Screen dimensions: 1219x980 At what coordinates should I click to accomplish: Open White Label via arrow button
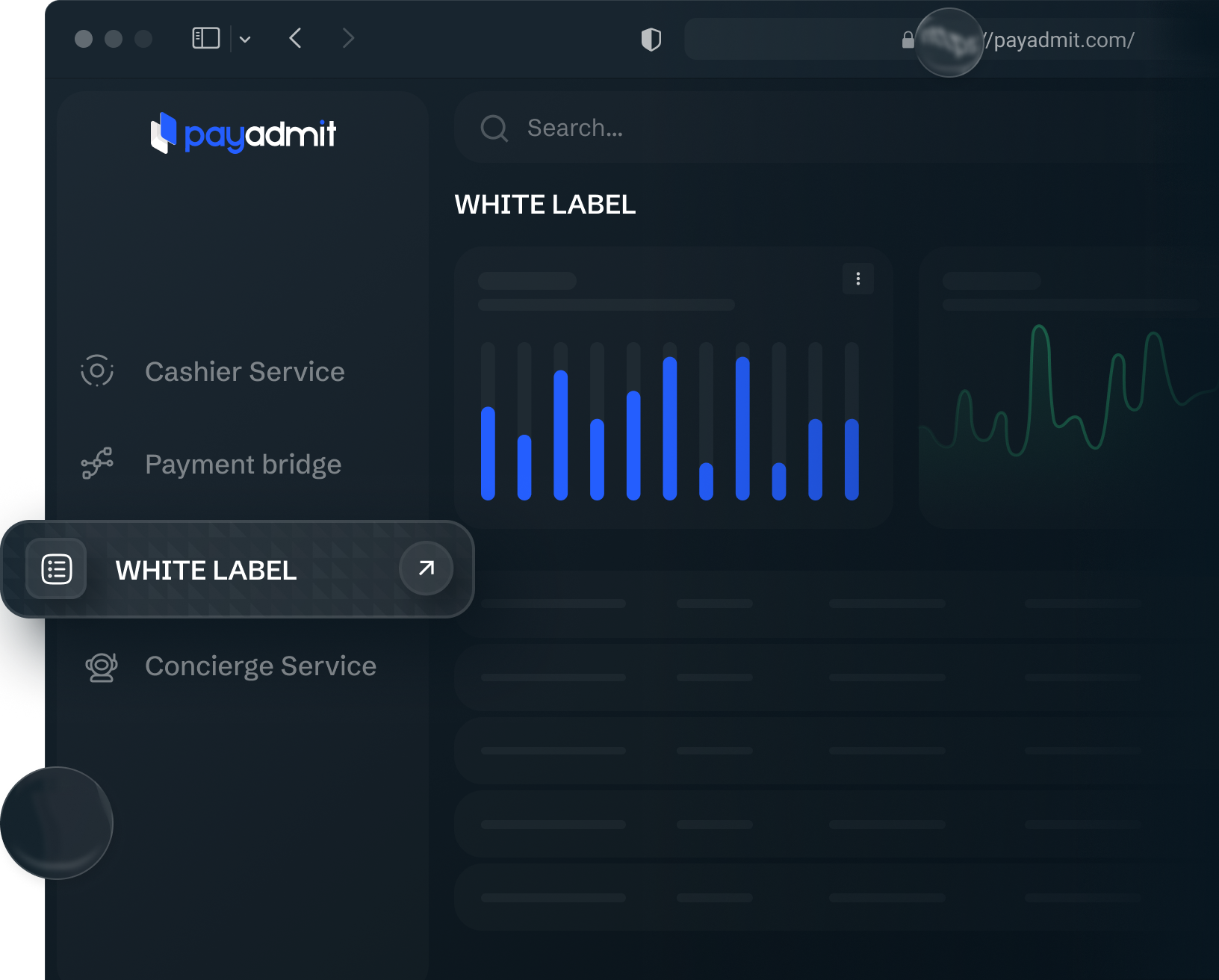(426, 568)
